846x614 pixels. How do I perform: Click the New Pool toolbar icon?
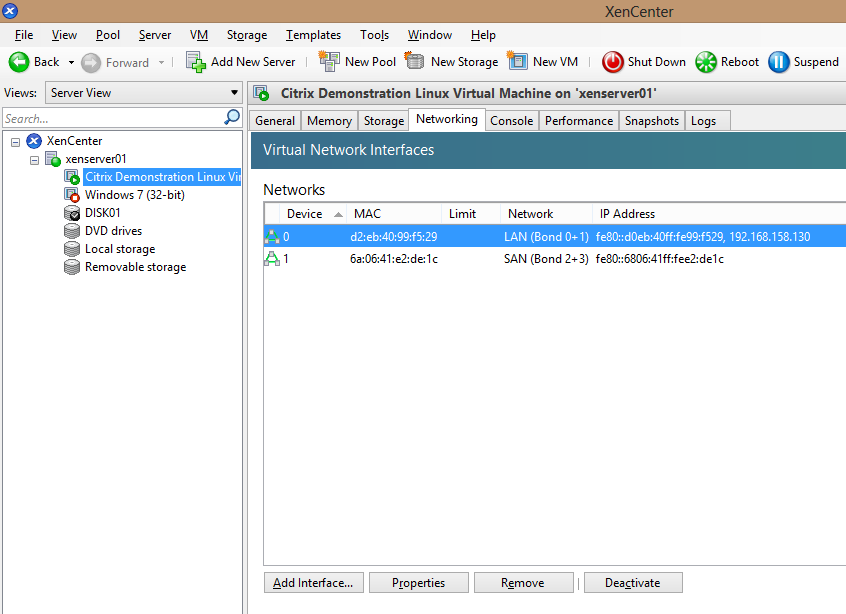328,61
